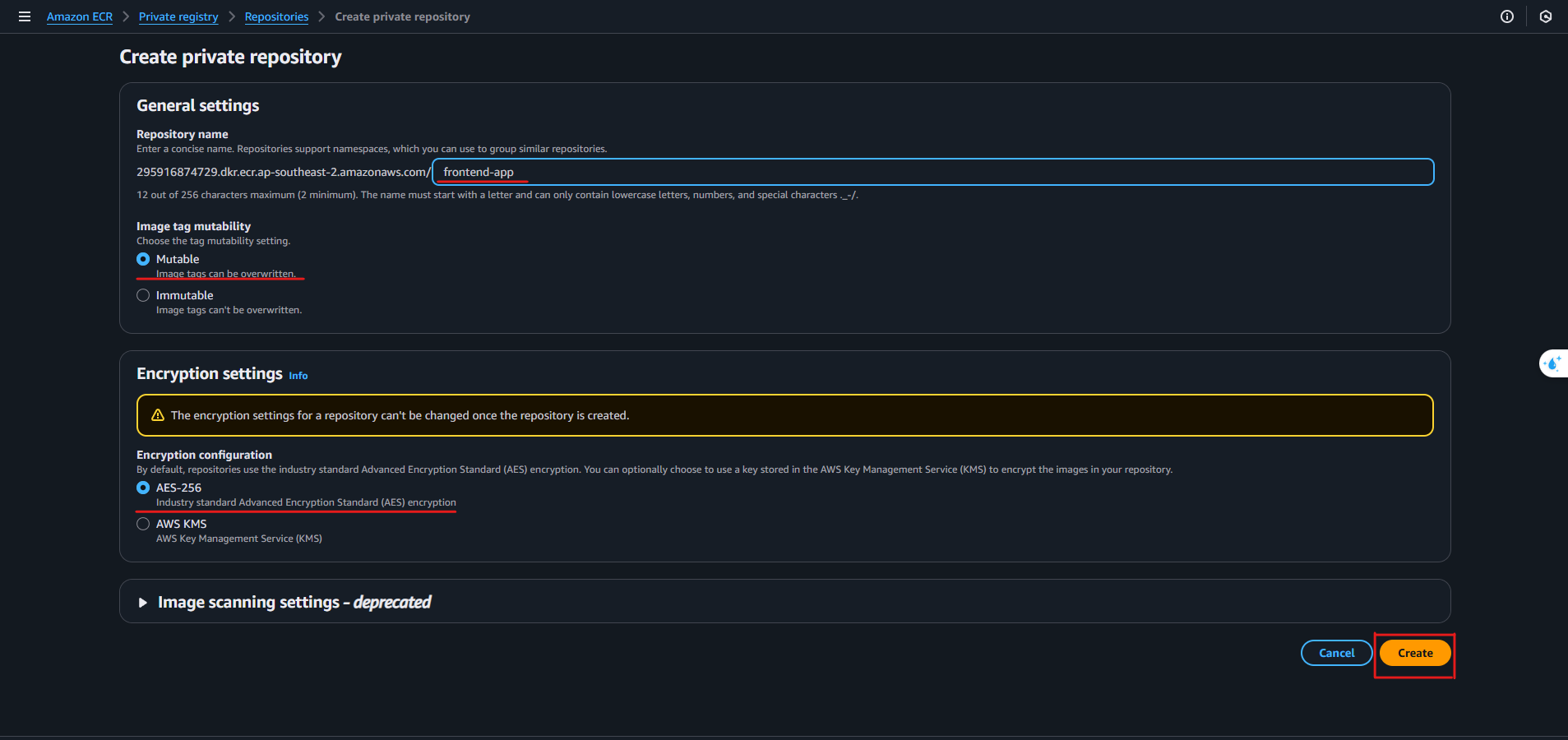Click the Create private repository breadcrumb text
1568x740 pixels.
tap(402, 16)
